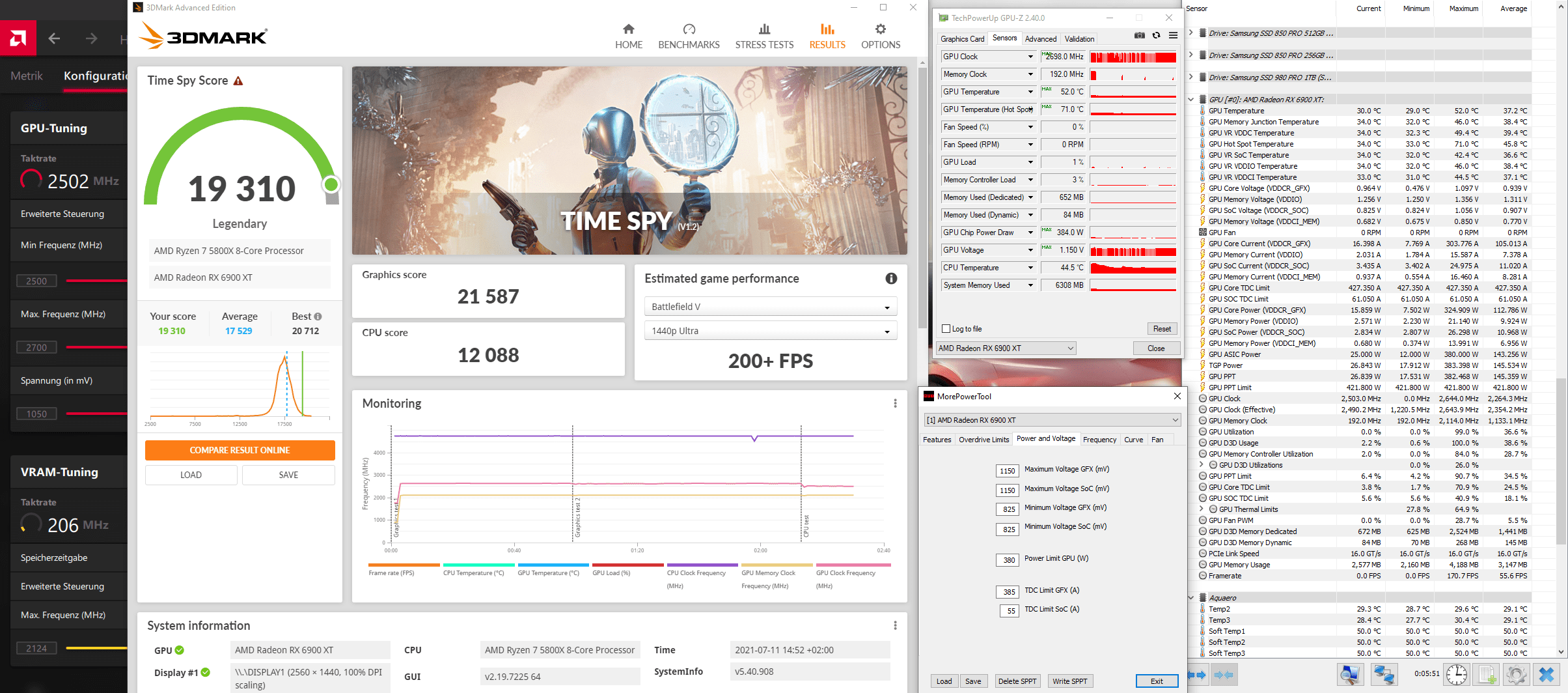Click HWiNFO log file add icon
Viewport: 1568px width, 693px height.
pyautogui.click(x=1487, y=675)
